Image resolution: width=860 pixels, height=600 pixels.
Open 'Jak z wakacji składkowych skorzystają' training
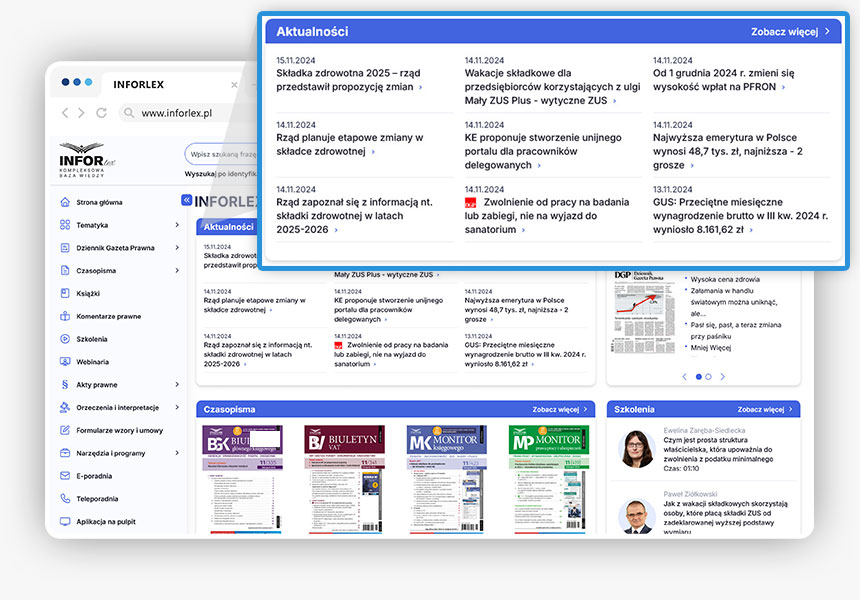pyautogui.click(x=726, y=517)
